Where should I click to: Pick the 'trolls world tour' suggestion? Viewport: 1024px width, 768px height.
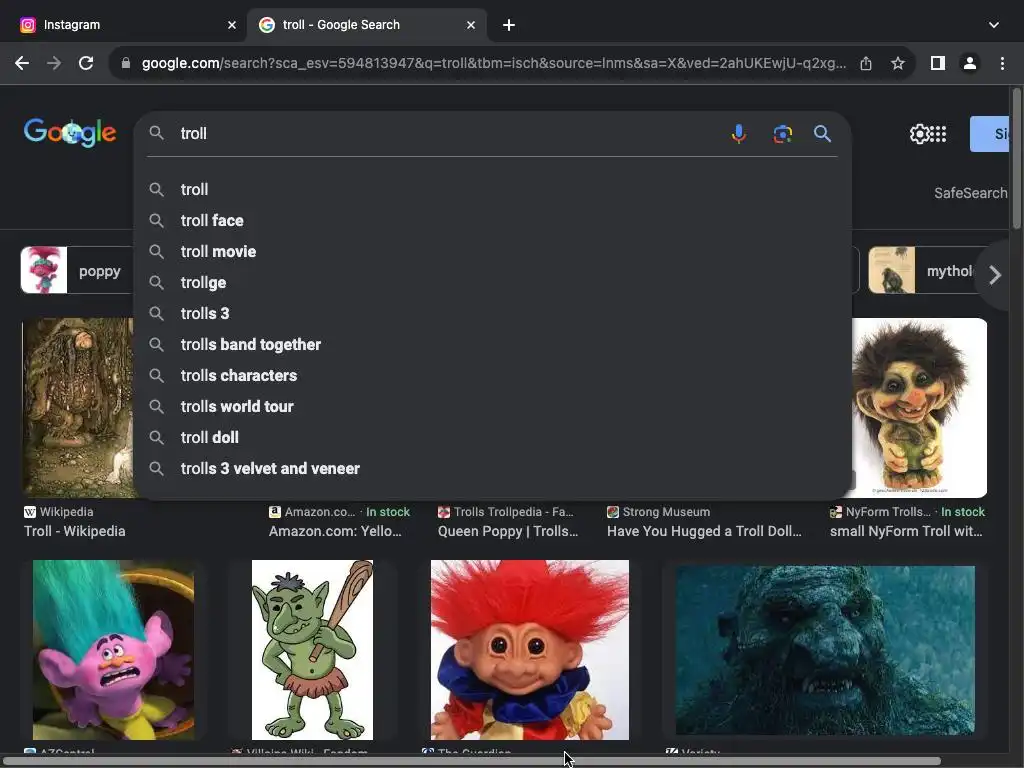pyautogui.click(x=492, y=407)
